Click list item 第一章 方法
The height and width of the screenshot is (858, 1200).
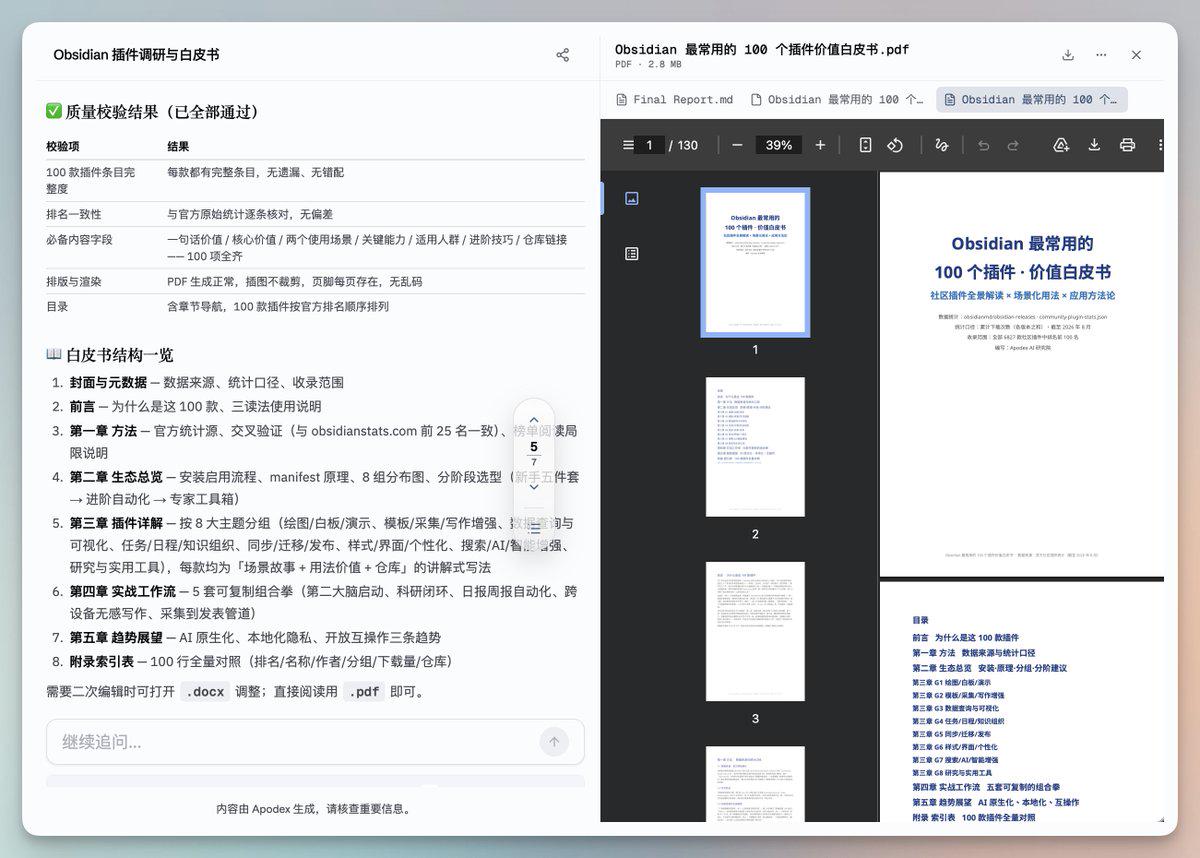[x=103, y=431]
